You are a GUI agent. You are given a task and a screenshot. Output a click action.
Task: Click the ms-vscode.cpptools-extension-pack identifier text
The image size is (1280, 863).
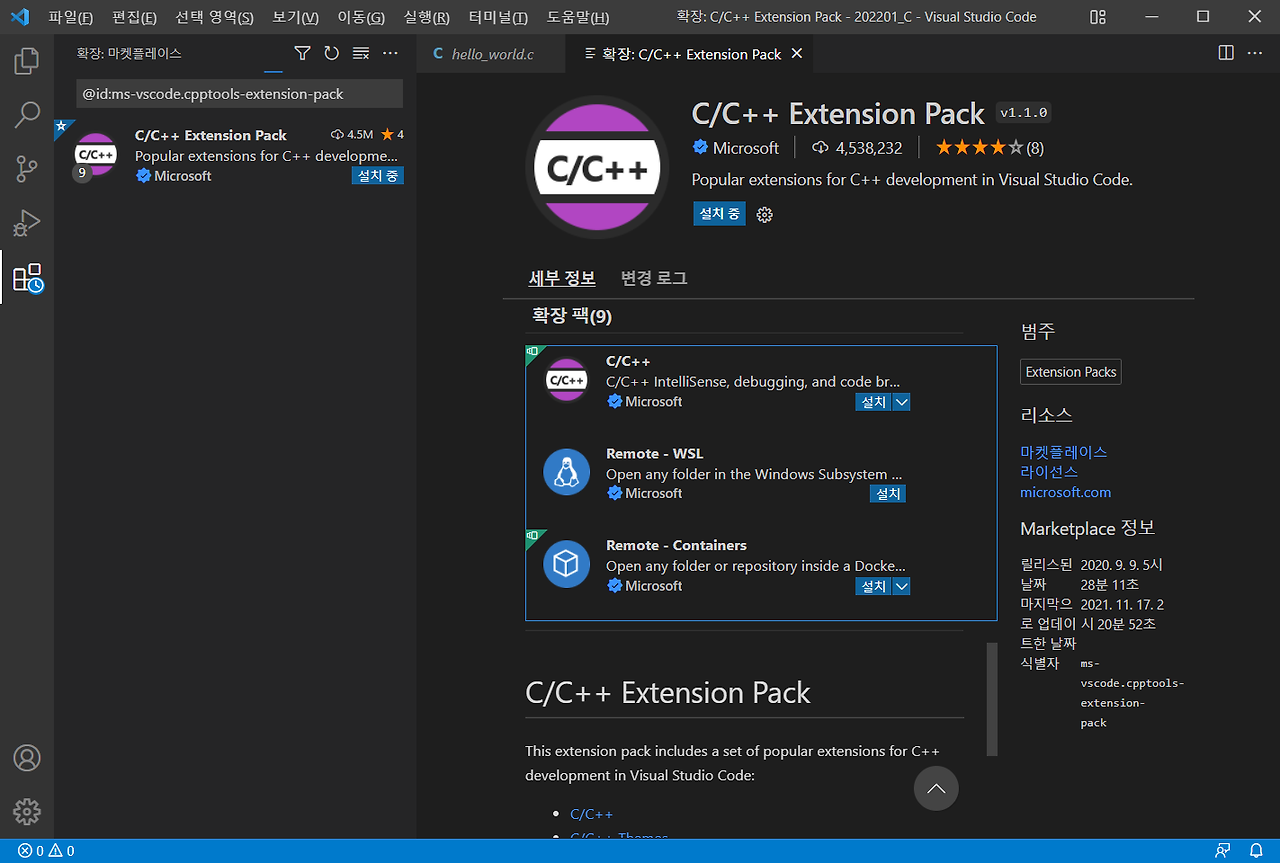click(x=1131, y=693)
